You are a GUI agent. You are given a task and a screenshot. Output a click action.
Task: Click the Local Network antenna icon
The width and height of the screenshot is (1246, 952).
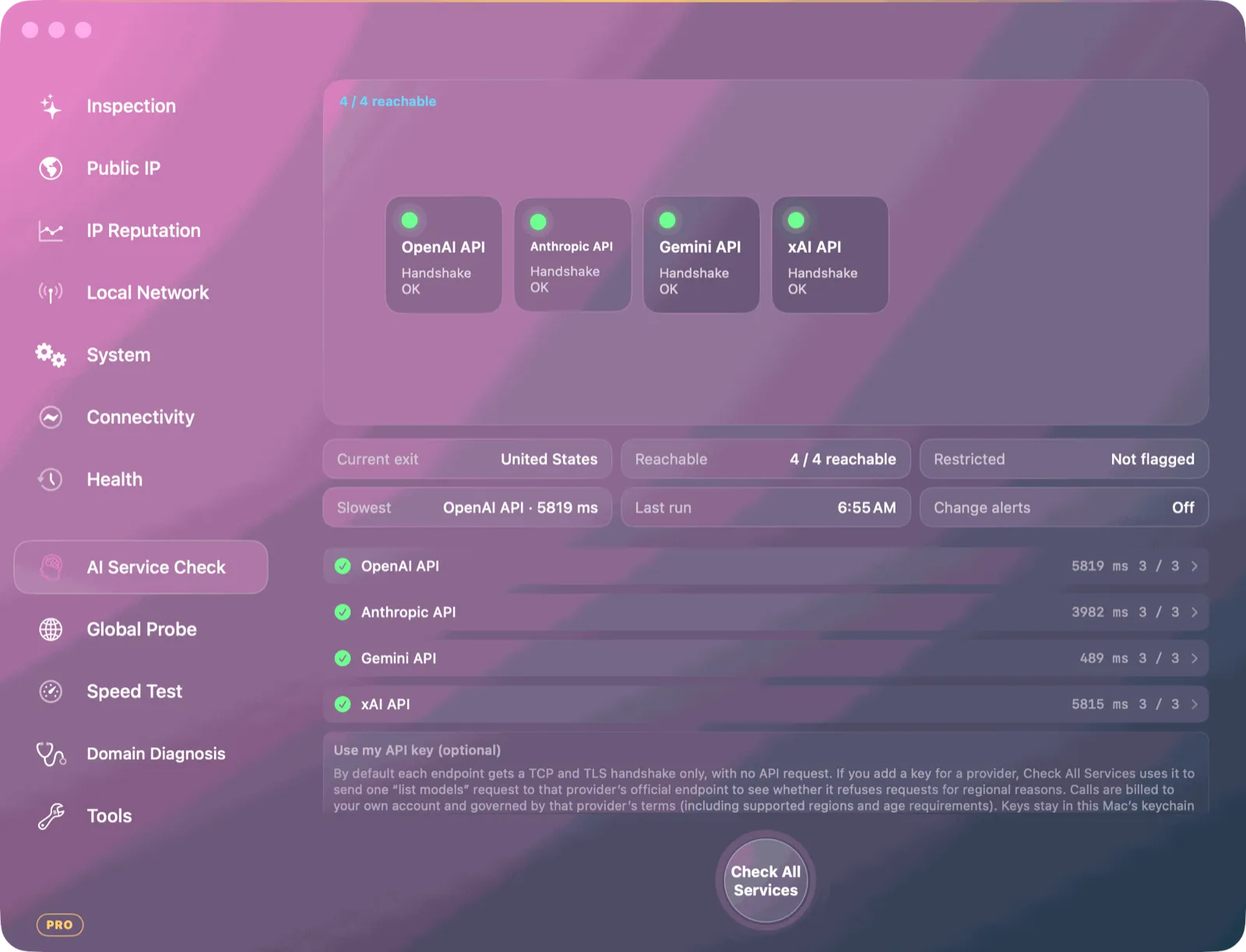pos(51,293)
